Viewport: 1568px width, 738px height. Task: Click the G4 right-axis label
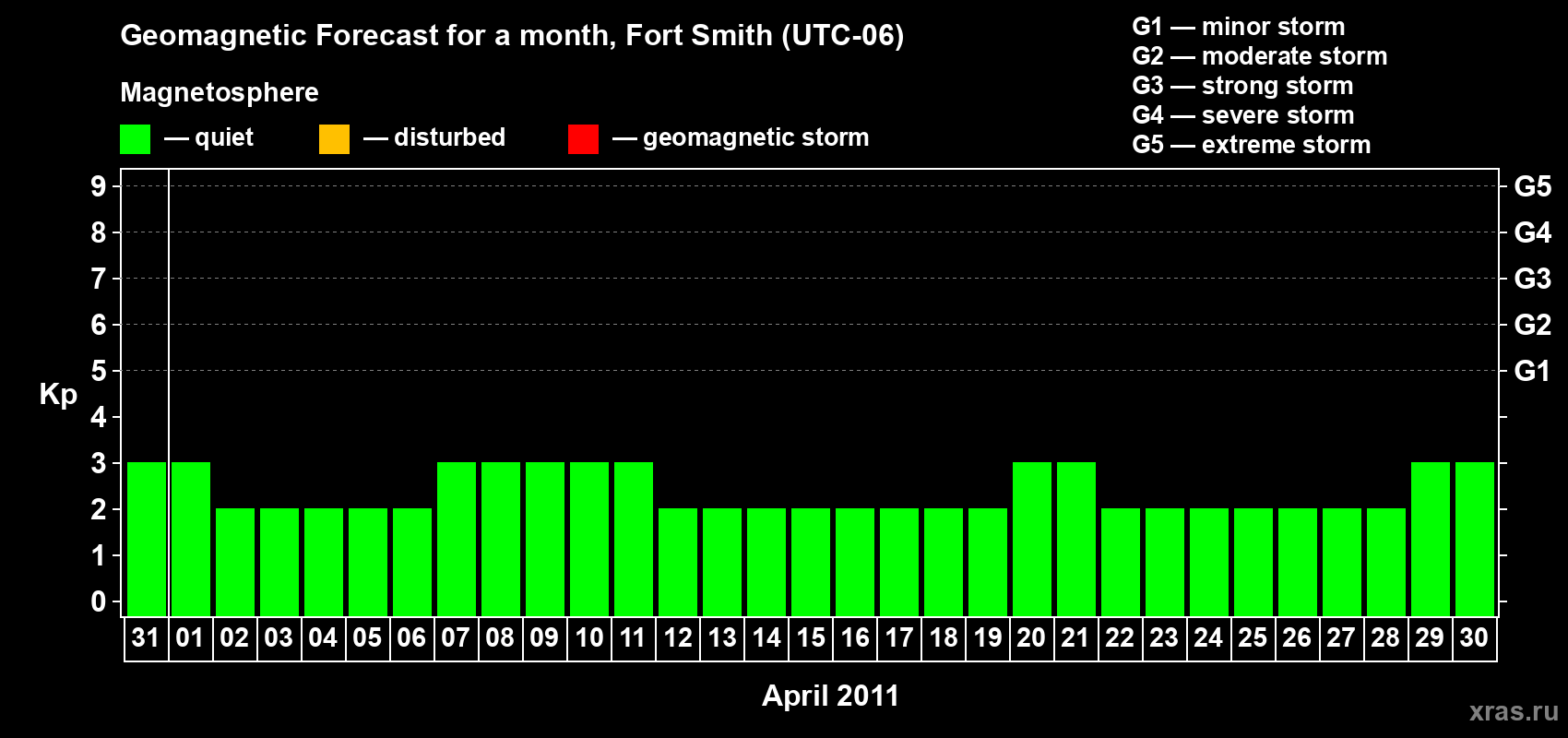(x=1532, y=232)
